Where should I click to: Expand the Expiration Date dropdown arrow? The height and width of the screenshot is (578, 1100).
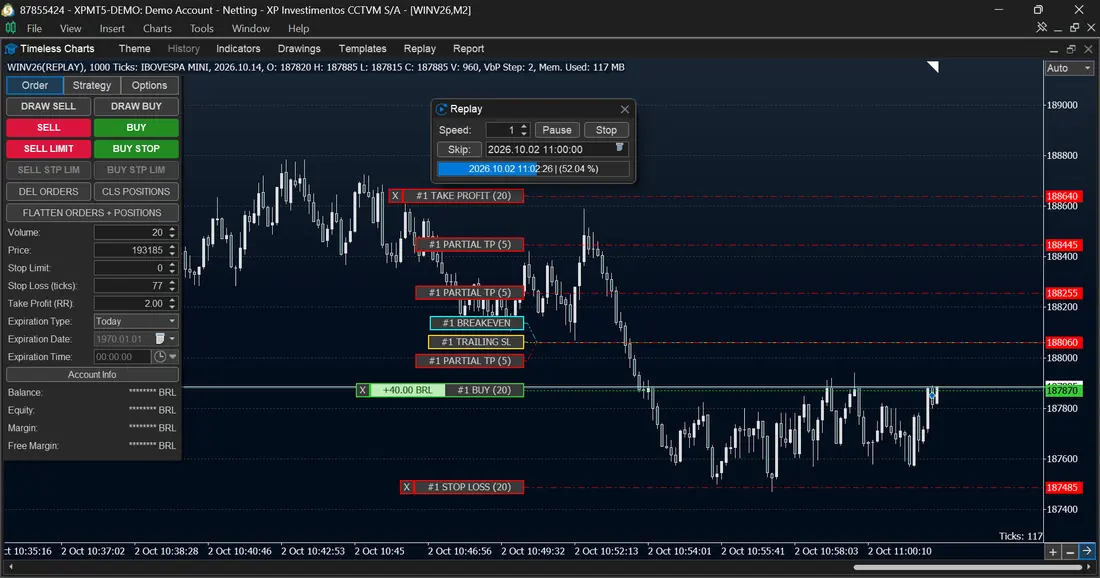coord(173,339)
